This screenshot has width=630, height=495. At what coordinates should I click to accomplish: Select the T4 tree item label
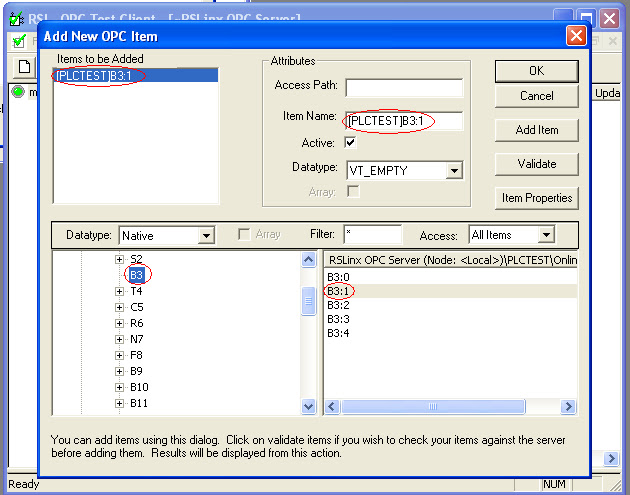(x=136, y=291)
